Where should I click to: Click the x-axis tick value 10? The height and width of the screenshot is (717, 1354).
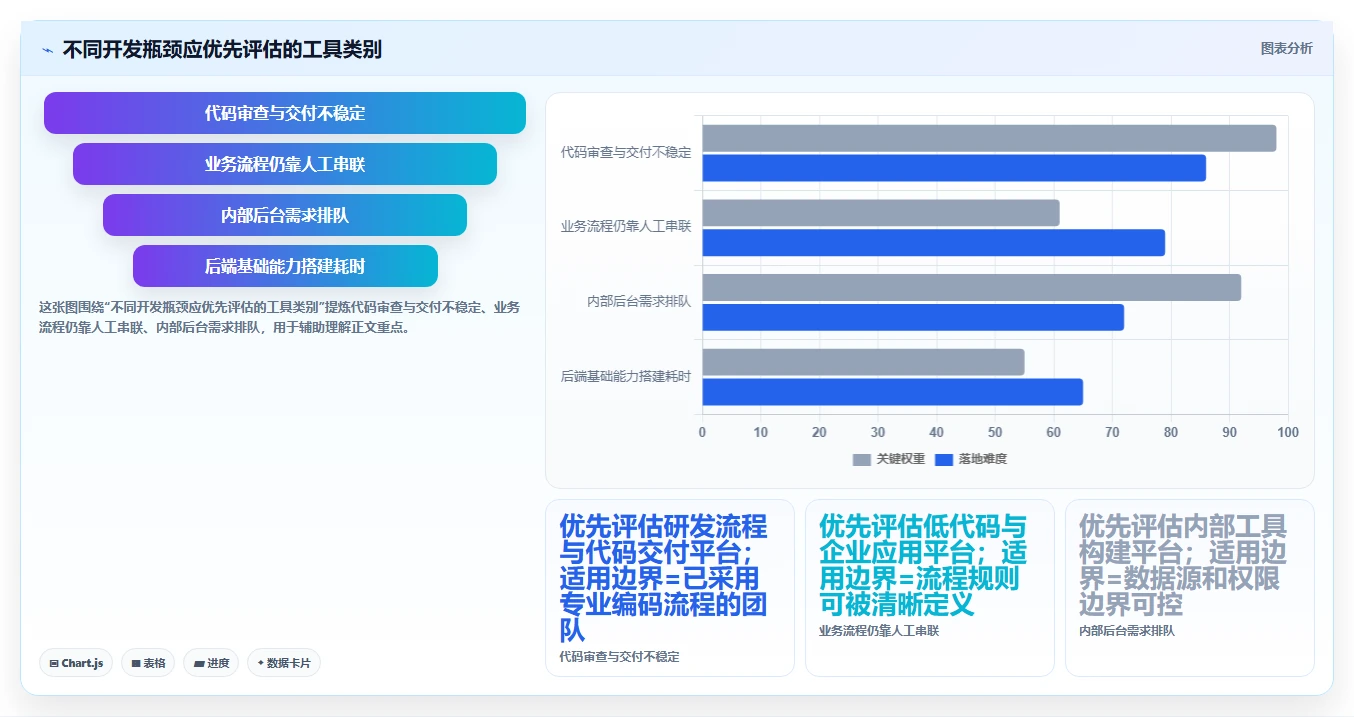[761, 433]
